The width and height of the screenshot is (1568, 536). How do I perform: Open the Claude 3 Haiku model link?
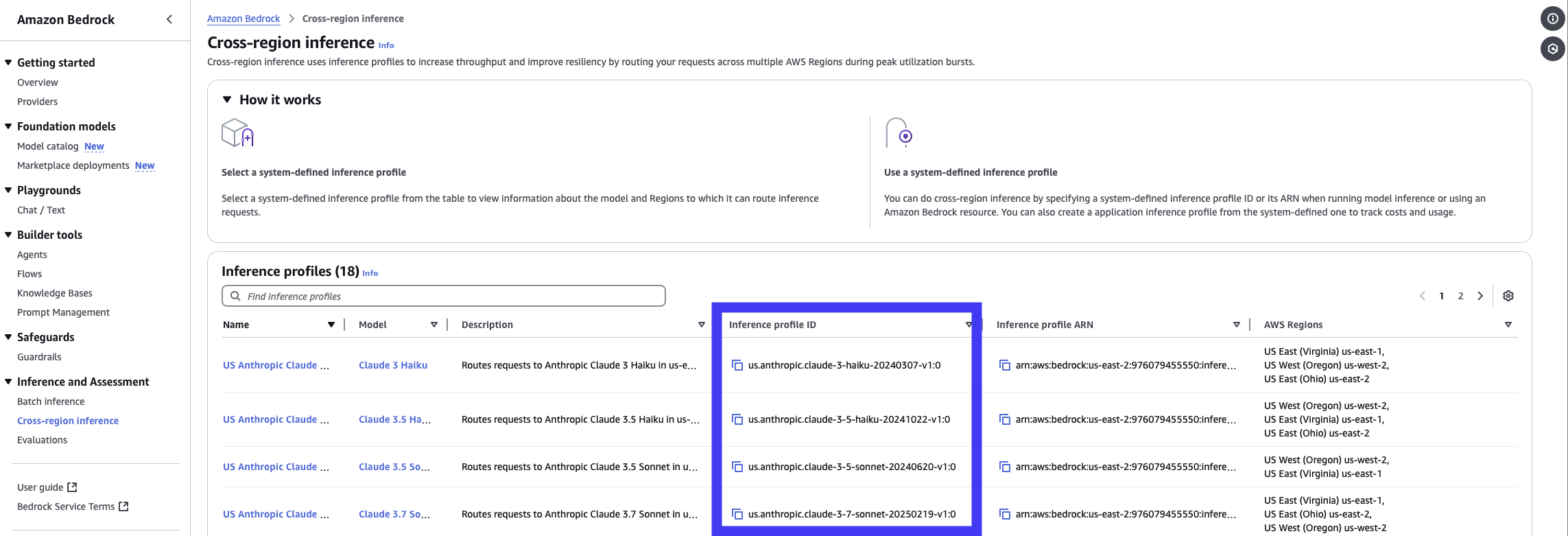393,365
